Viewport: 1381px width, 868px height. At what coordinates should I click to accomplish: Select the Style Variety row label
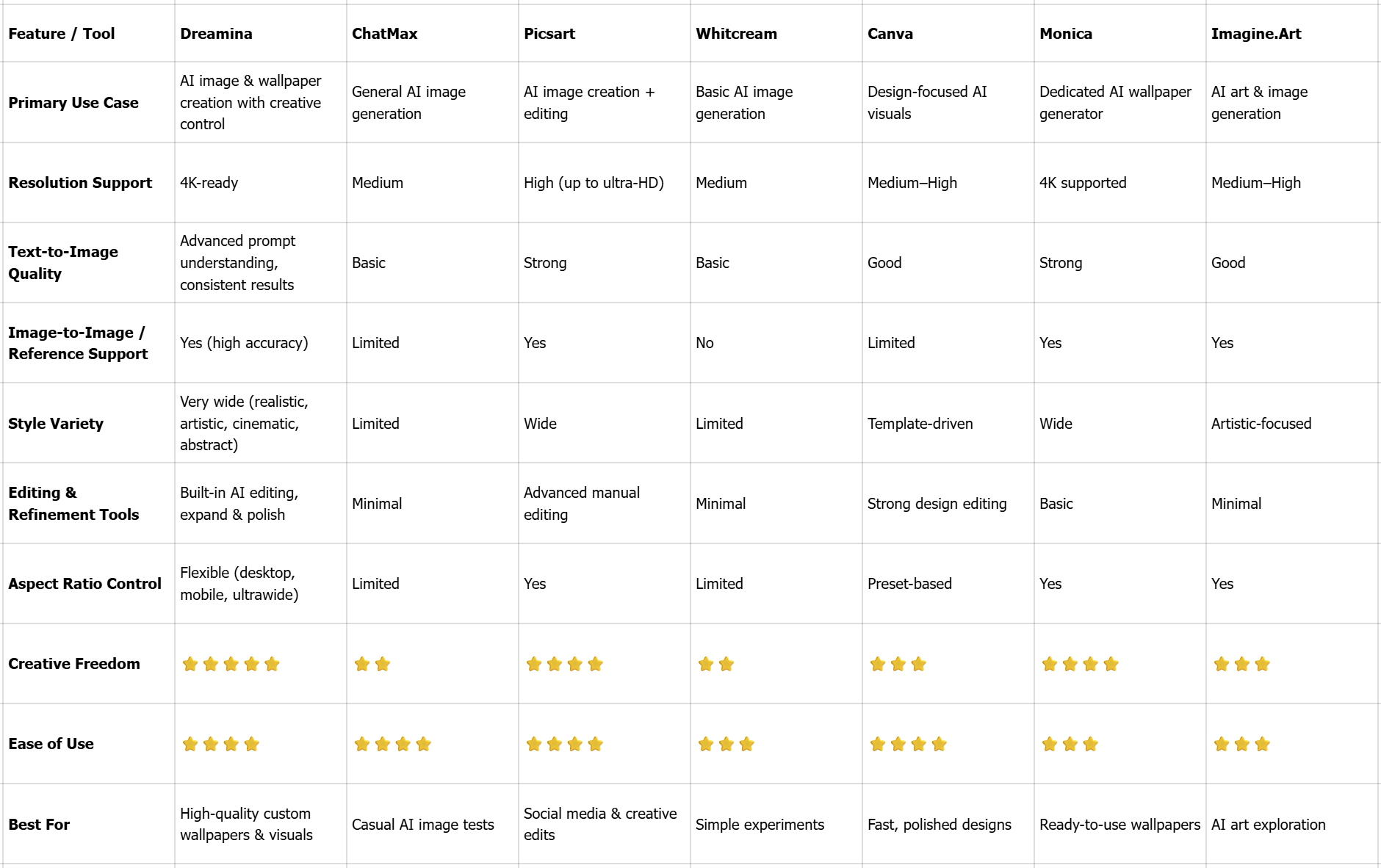coord(56,424)
